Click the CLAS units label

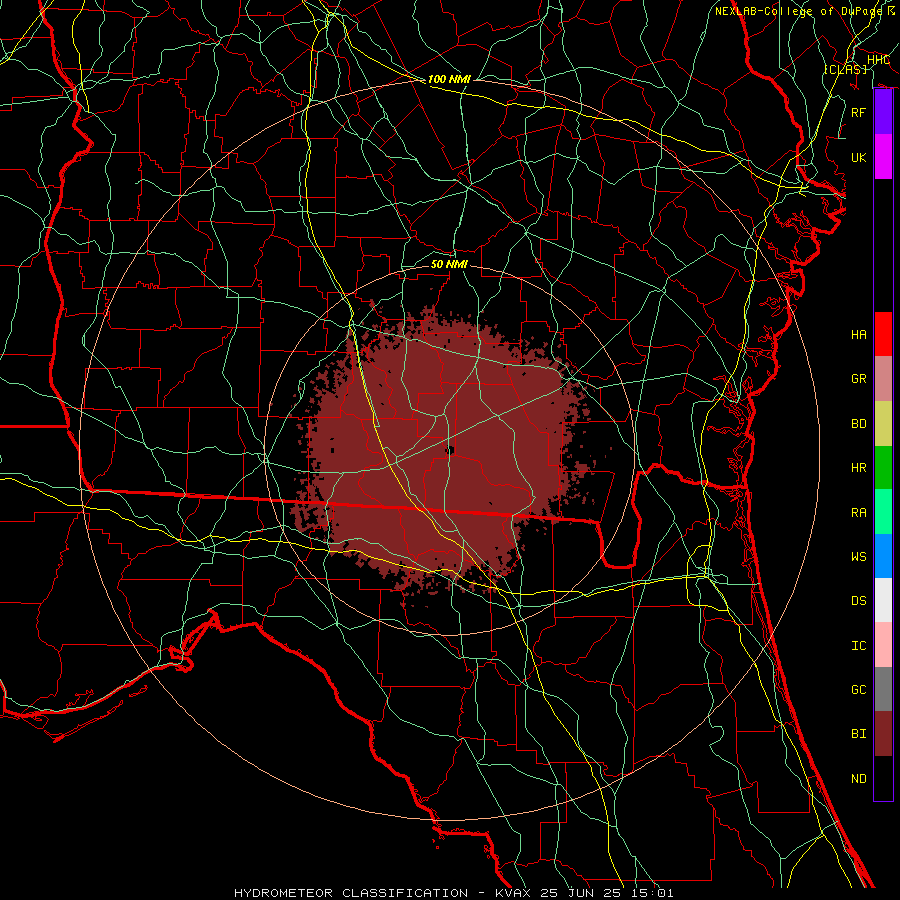tap(845, 69)
